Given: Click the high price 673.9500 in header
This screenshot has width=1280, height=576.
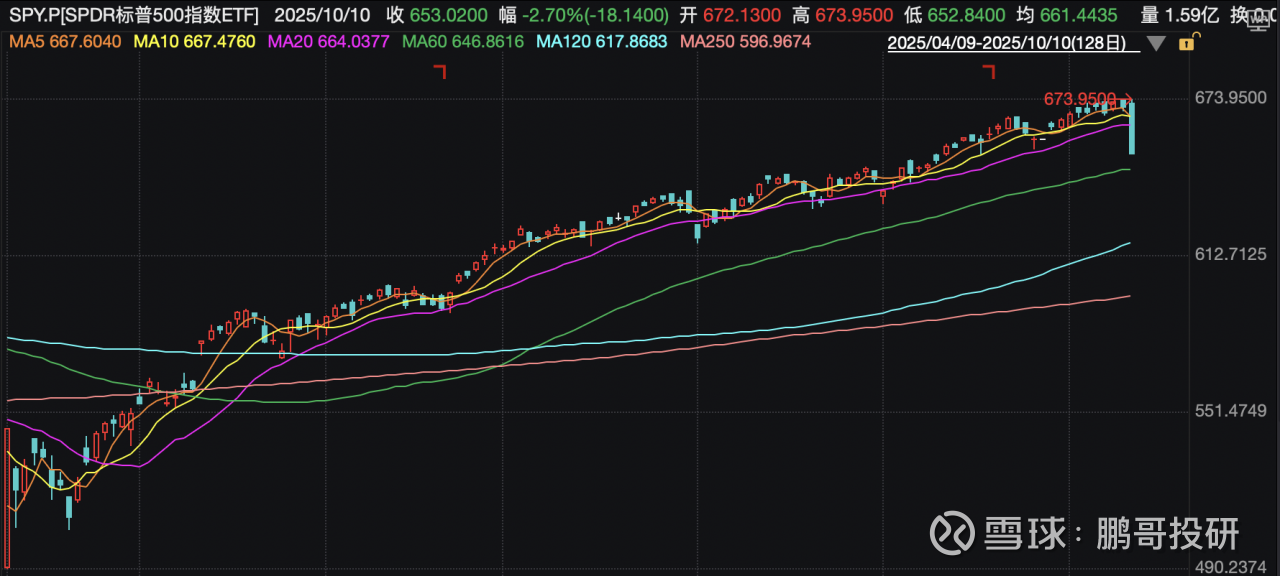Looking at the screenshot, I should [853, 16].
